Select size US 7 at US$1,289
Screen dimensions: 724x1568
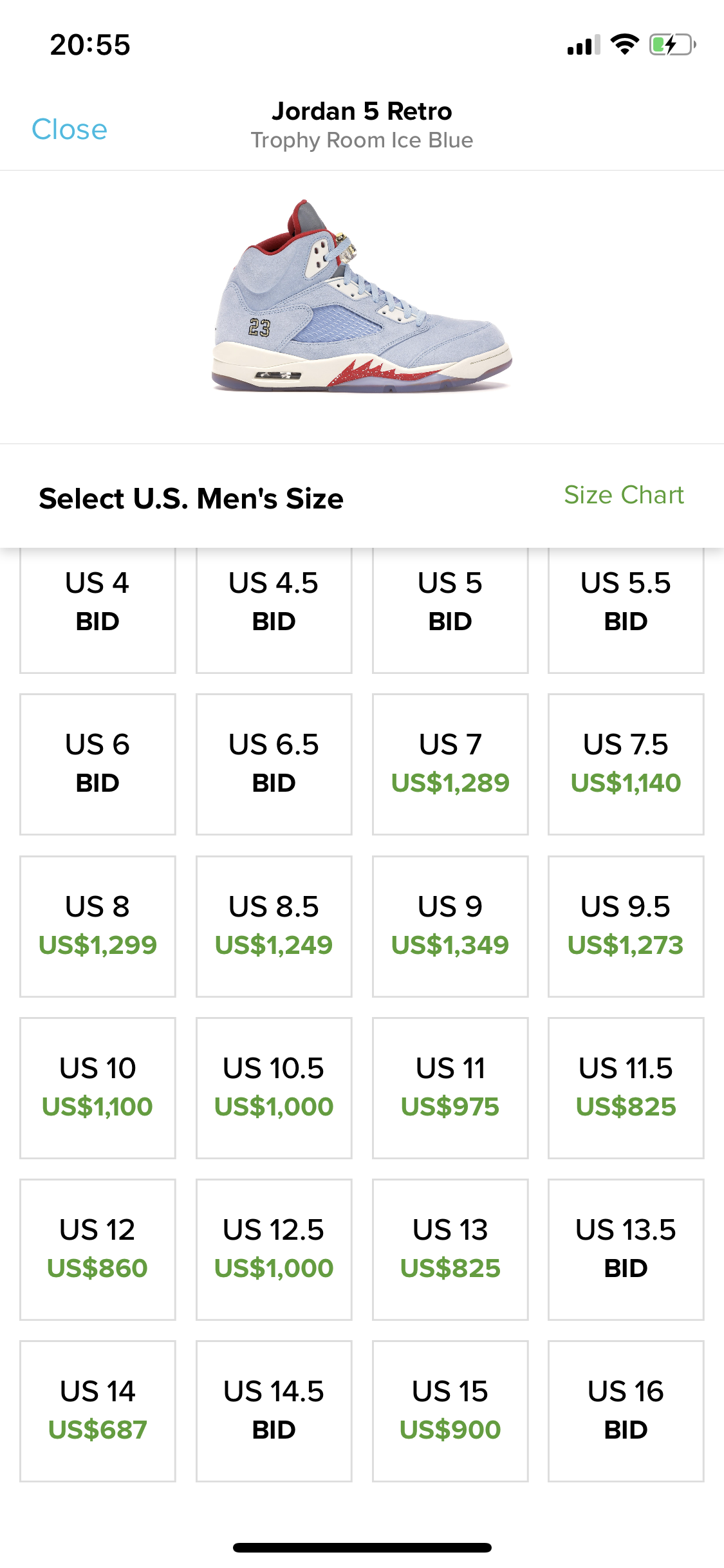450,764
